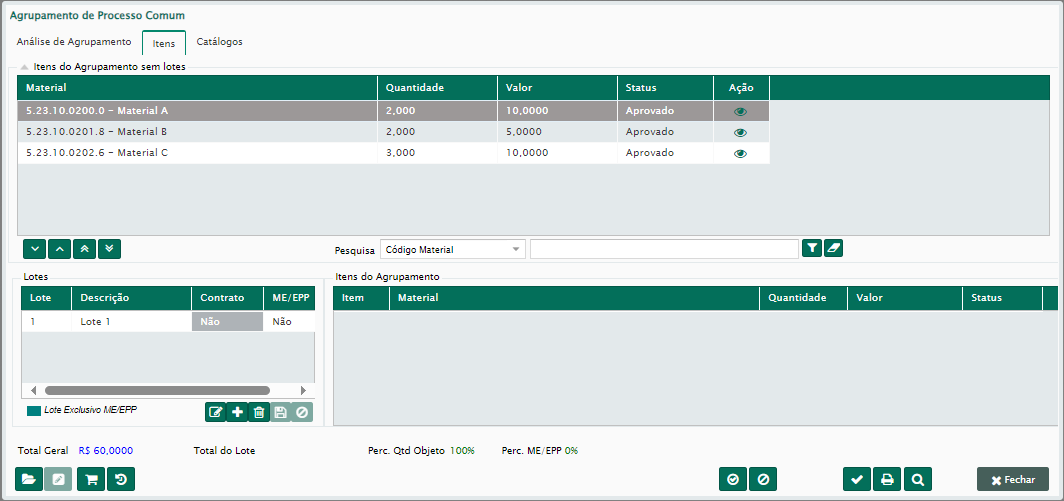
Task: View Material C details via eye icon
Action: [x=740, y=153]
